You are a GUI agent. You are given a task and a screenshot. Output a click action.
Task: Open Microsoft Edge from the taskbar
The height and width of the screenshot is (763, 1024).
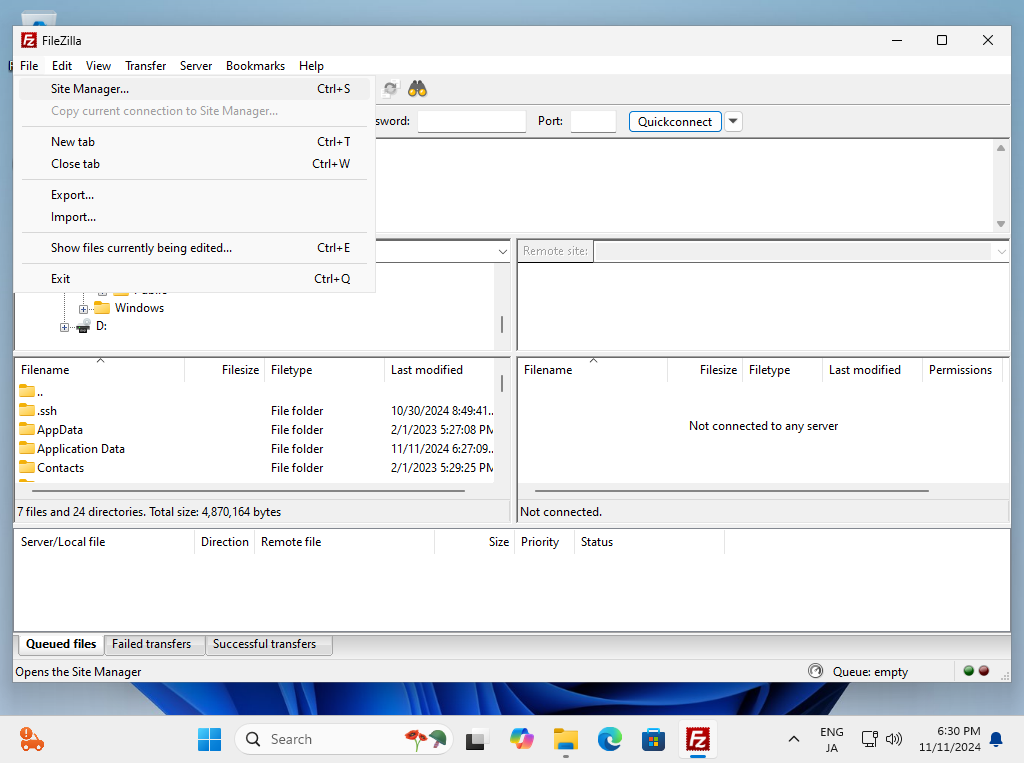610,739
